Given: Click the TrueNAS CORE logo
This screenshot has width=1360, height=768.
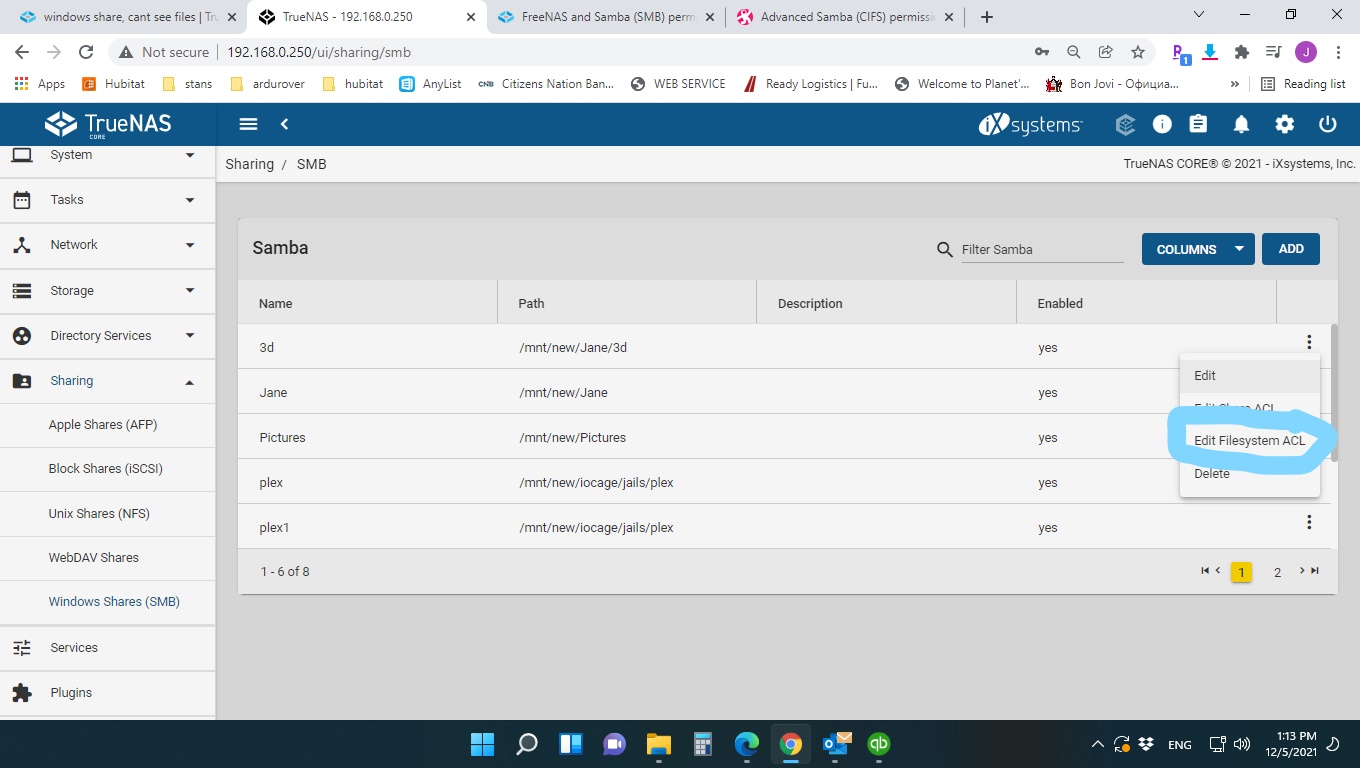Looking at the screenshot, I should (x=108, y=124).
